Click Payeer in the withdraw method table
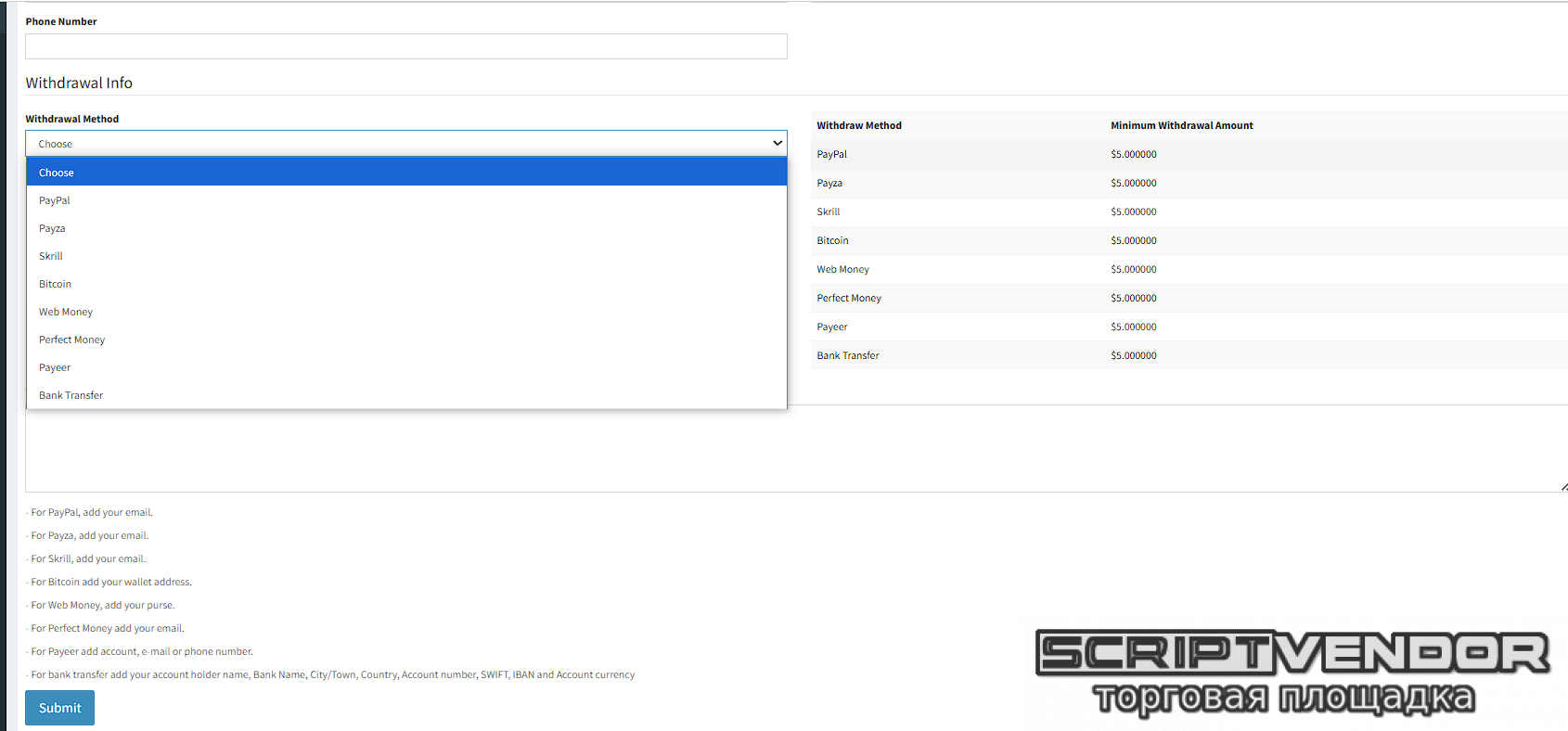 [x=831, y=327]
